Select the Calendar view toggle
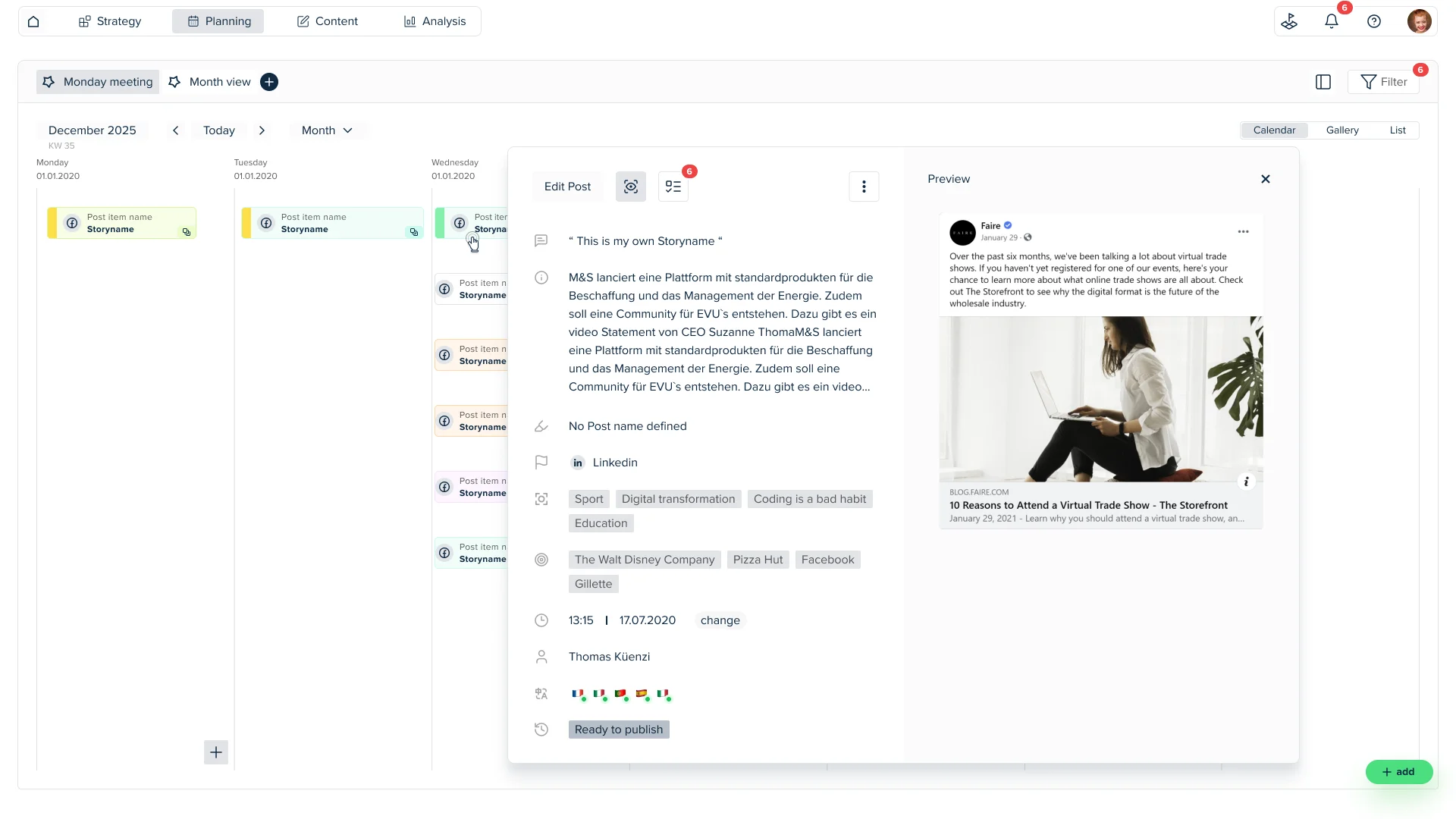This screenshot has width=1456, height=819. coord(1274,130)
